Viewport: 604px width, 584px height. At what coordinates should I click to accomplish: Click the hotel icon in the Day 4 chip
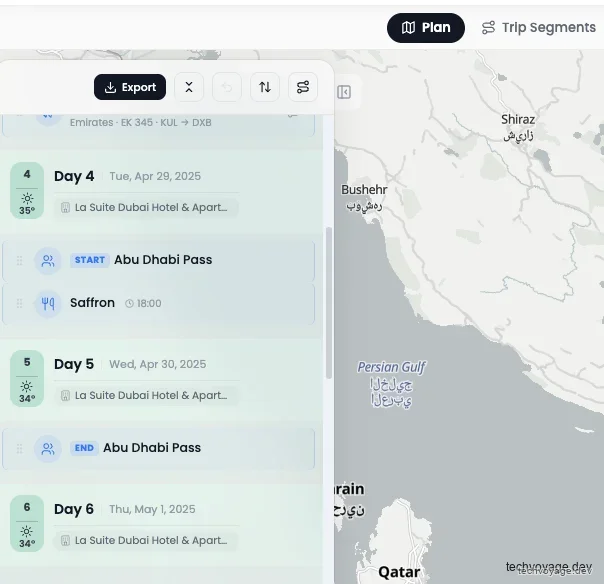(x=65, y=208)
